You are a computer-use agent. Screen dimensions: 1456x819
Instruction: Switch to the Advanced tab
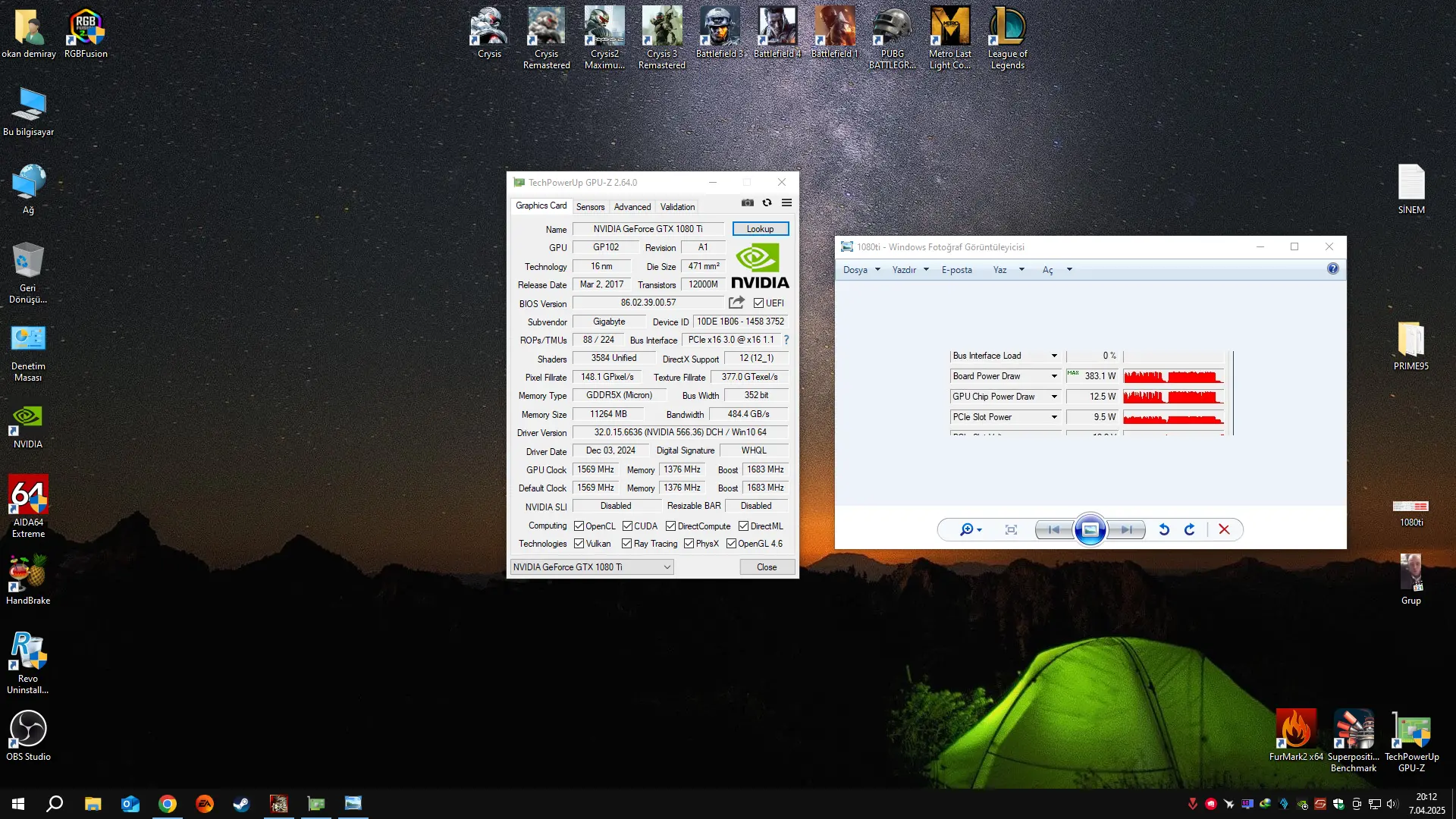coord(632,207)
